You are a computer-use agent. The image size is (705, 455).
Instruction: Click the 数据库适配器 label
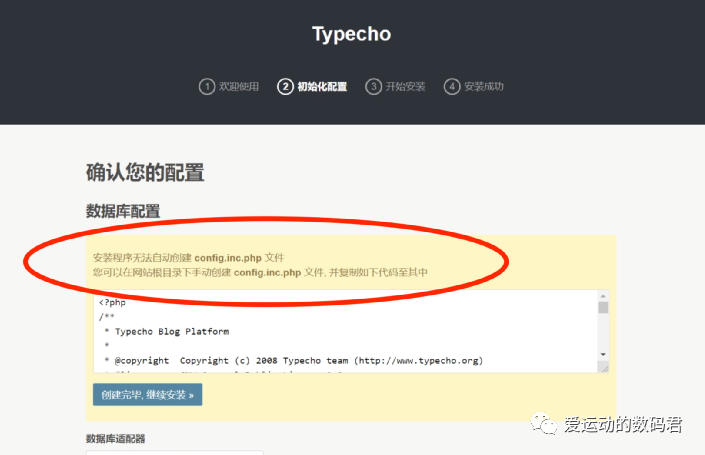tap(116, 439)
